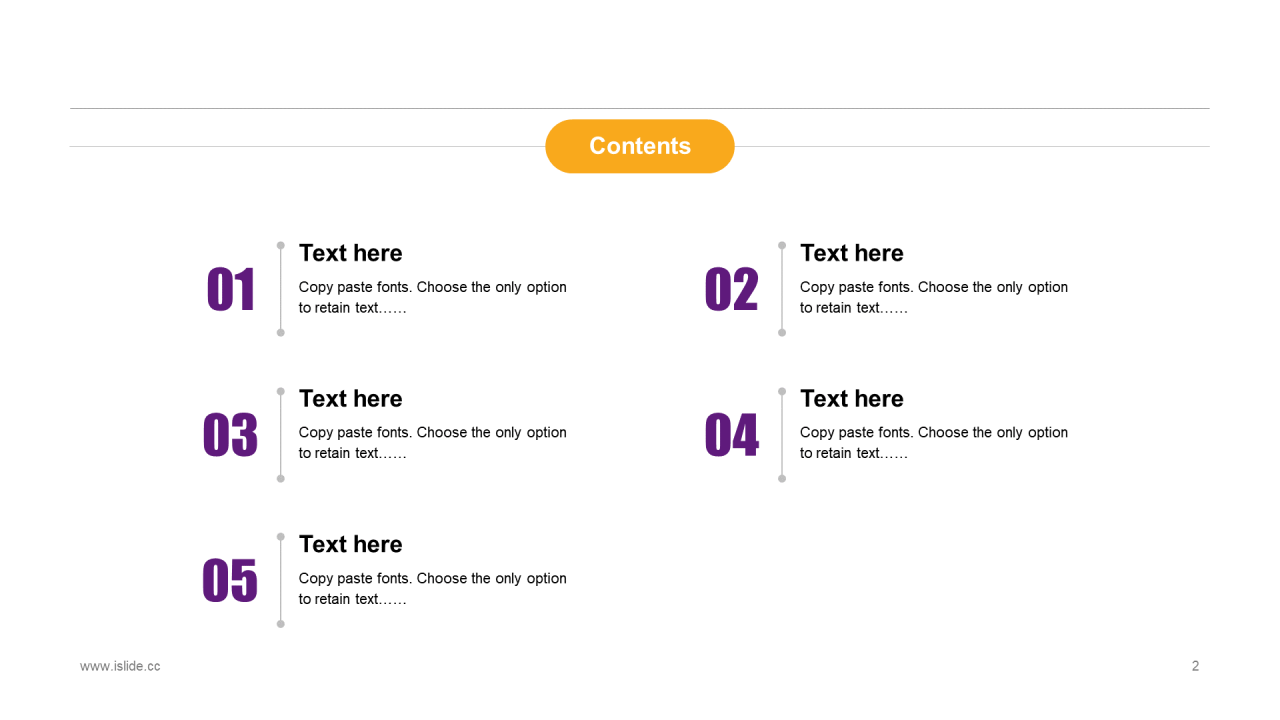
Task: Select description paragraph under item 01
Action: (433, 297)
